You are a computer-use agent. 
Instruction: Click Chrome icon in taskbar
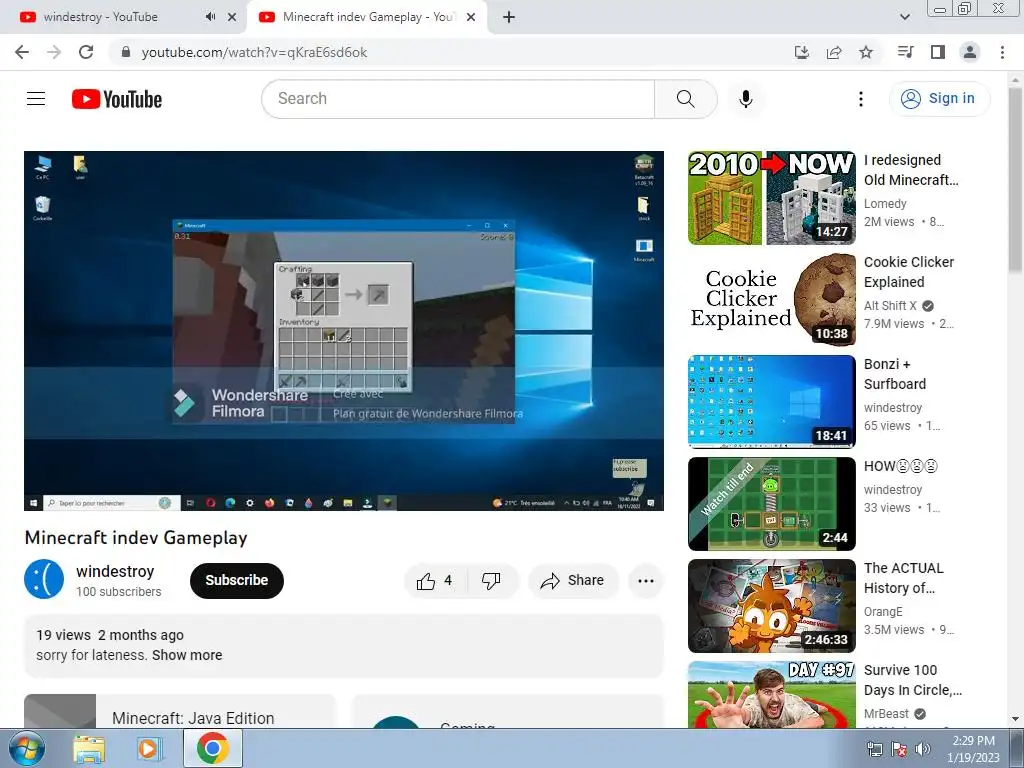pyautogui.click(x=212, y=748)
